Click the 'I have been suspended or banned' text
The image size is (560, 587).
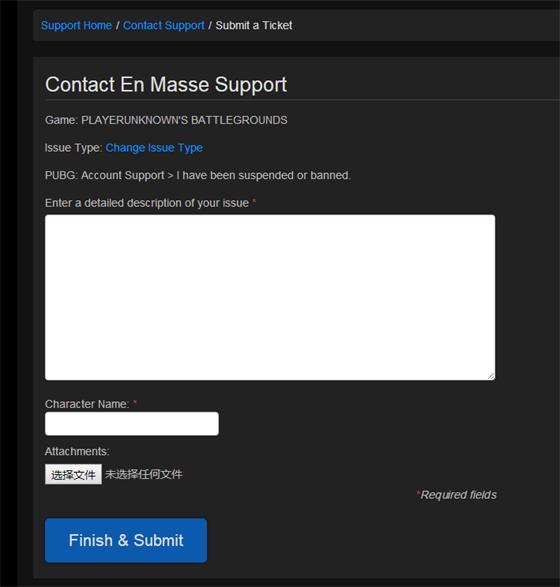tap(264, 175)
